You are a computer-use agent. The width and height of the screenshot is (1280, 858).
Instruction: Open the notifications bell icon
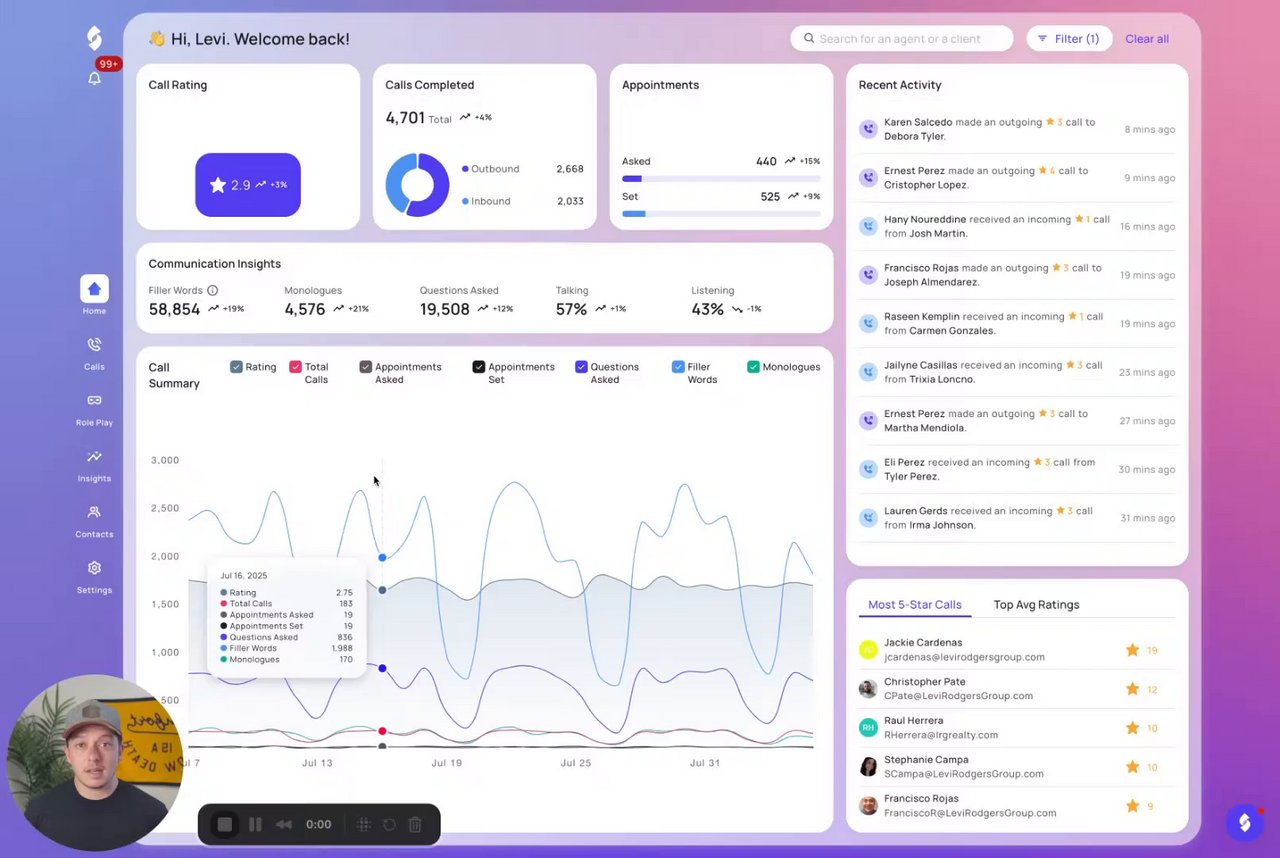[94, 78]
